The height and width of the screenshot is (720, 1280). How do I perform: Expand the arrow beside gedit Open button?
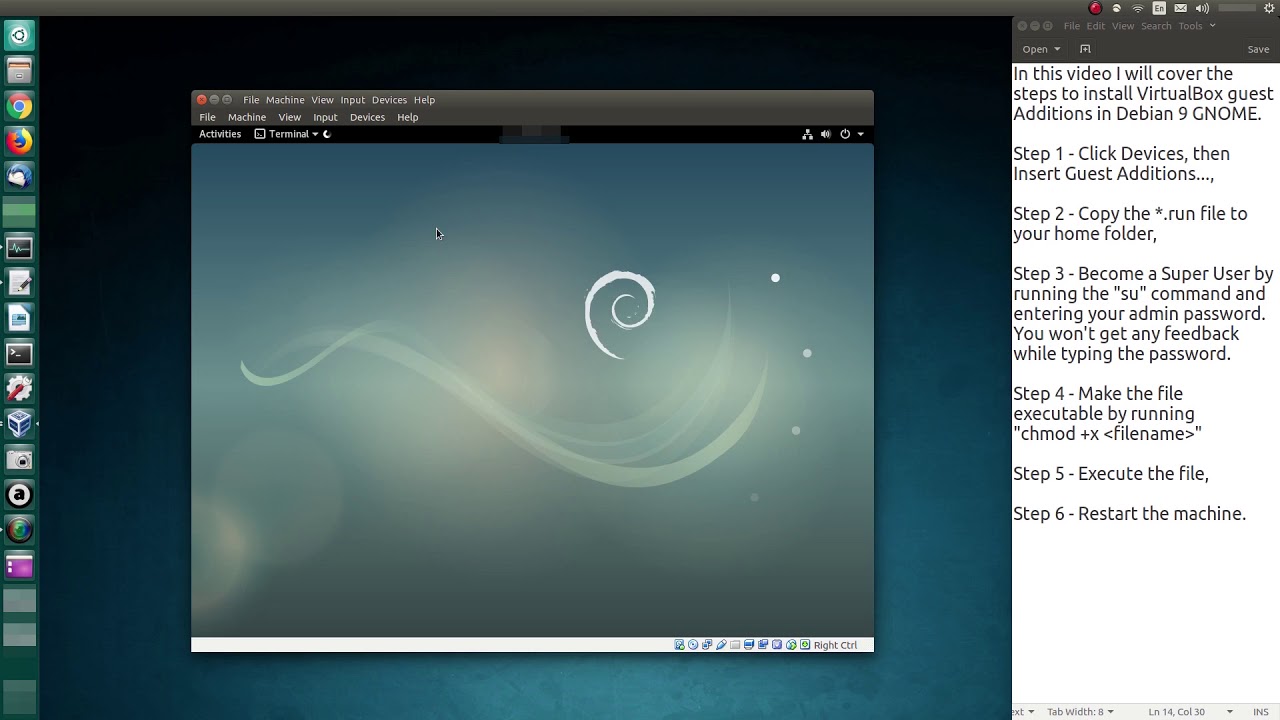(x=1057, y=49)
